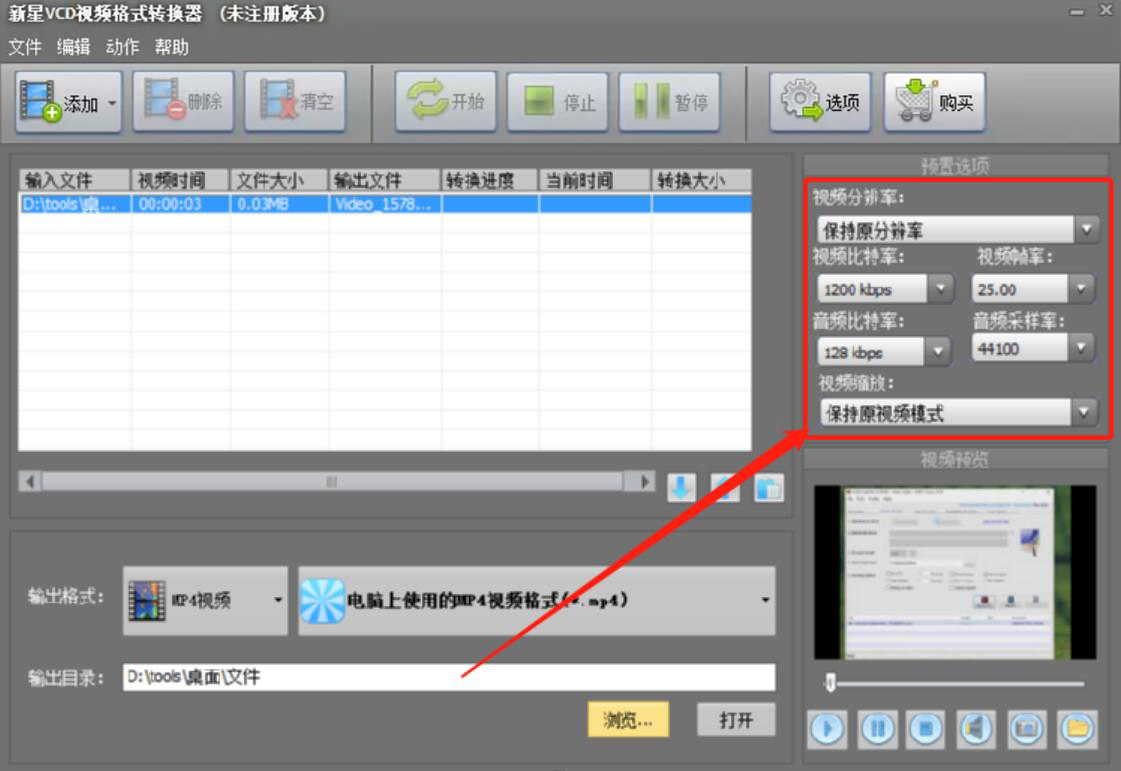Click the 文件大小 column header
Image resolution: width=1121 pixels, height=771 pixels.
pos(280,180)
